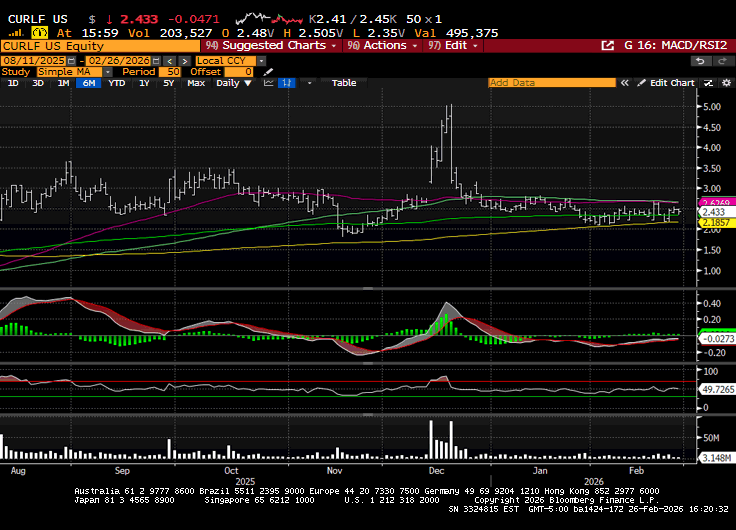The height and width of the screenshot is (530, 736).
Task: Click RSI value label 49.7265
Action: pos(717,390)
